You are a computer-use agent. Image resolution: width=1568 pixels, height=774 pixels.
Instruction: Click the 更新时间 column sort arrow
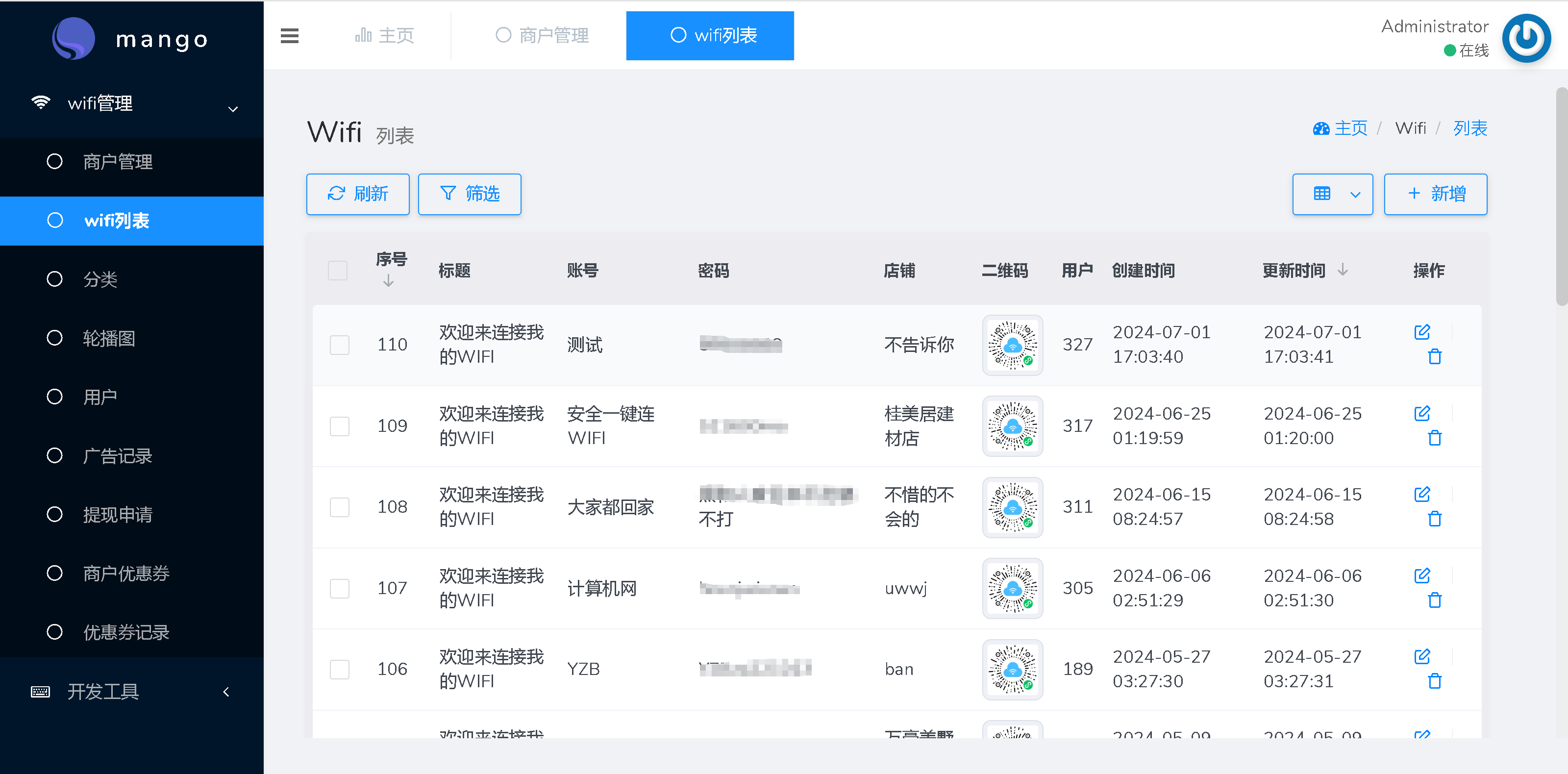point(1344,271)
